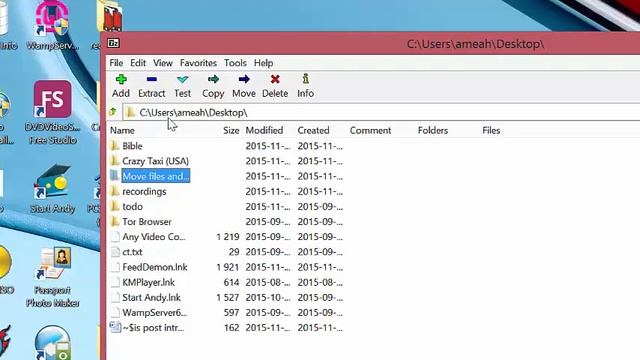Select the KMPlayer.lnk file
Screen dimensions: 640x360
click(149, 282)
